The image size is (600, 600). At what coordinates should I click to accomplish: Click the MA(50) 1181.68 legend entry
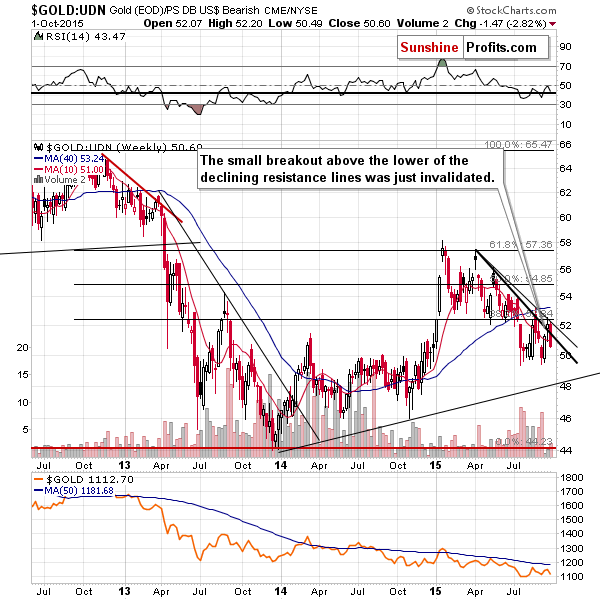(x=74, y=490)
